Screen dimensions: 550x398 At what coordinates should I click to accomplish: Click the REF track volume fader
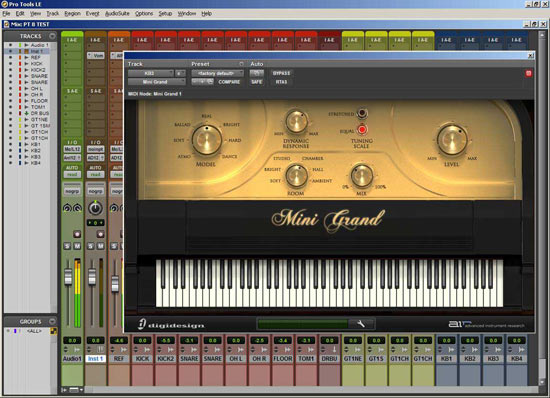(x=115, y=284)
